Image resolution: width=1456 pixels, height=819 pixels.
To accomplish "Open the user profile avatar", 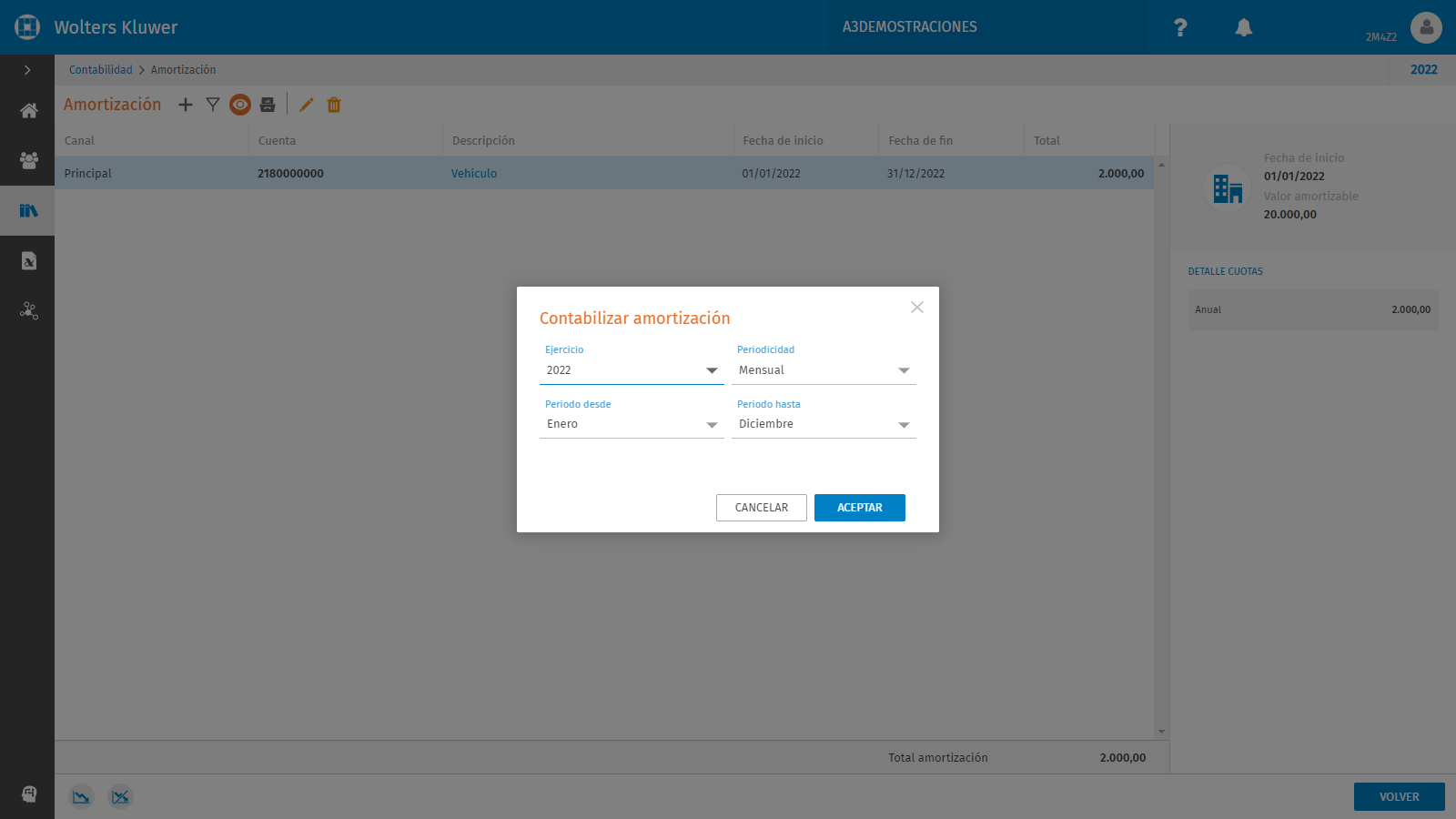I will pos(1426,27).
